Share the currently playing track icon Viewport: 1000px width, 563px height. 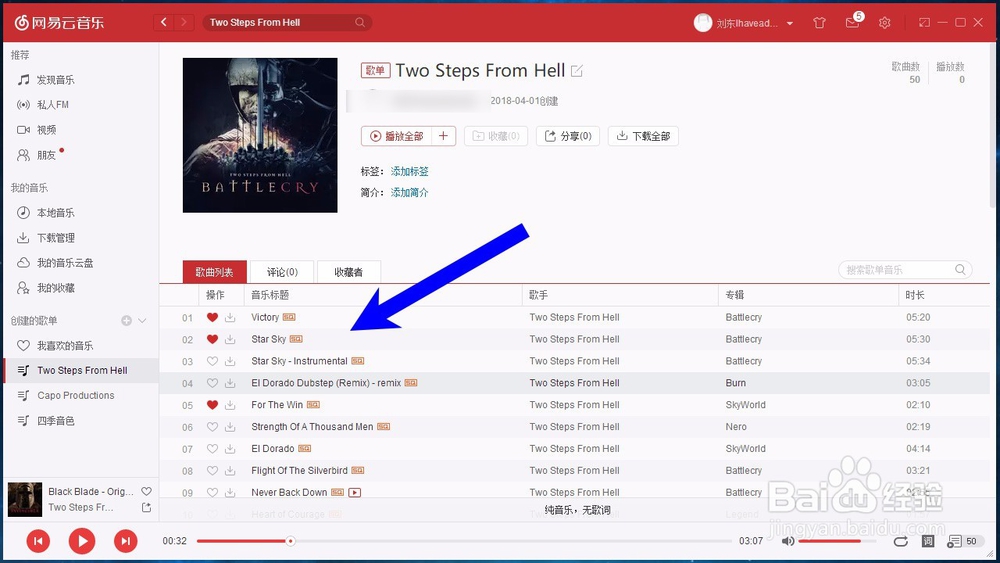[146, 508]
